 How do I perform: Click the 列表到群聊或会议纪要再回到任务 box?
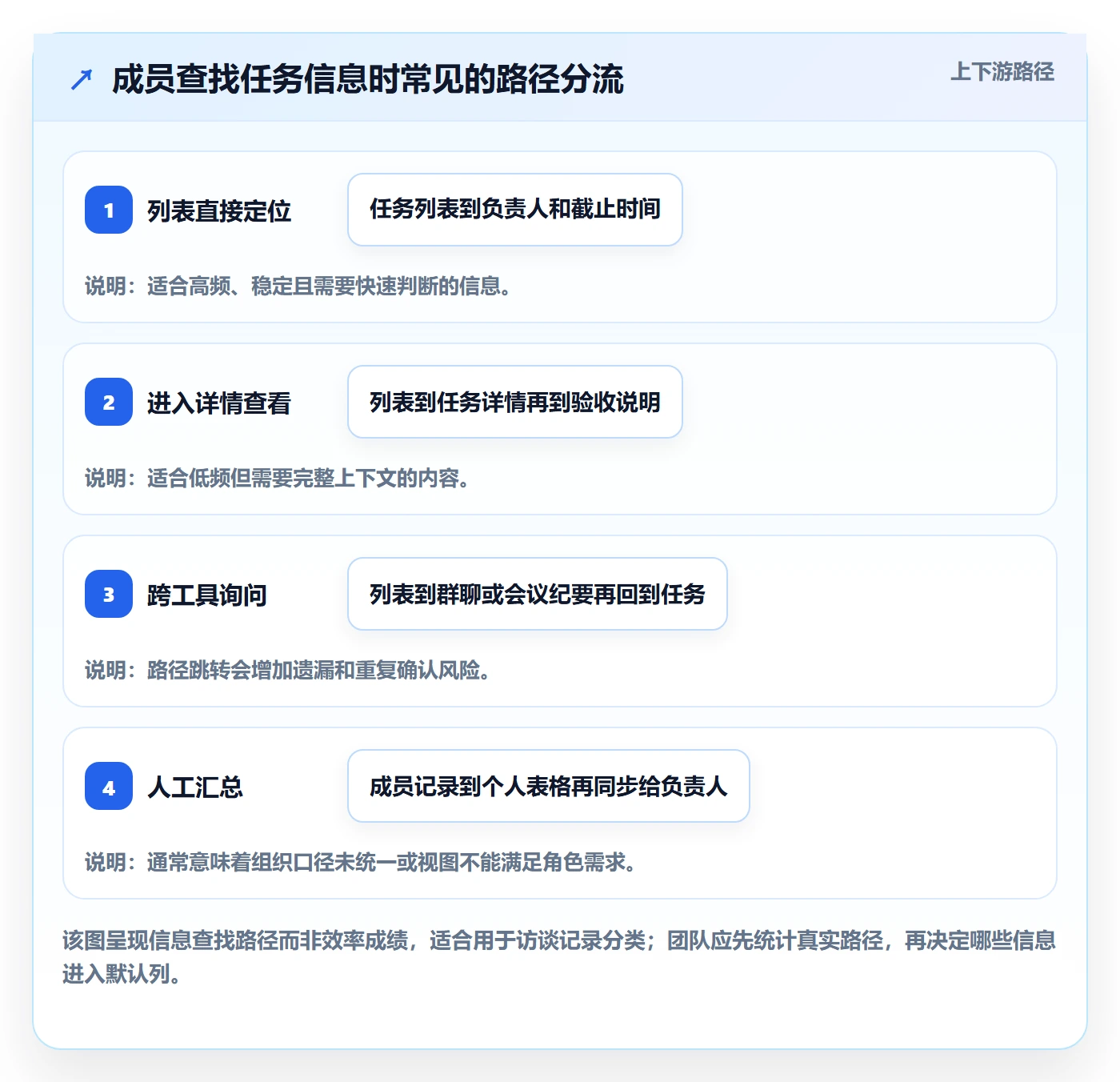[x=538, y=594]
